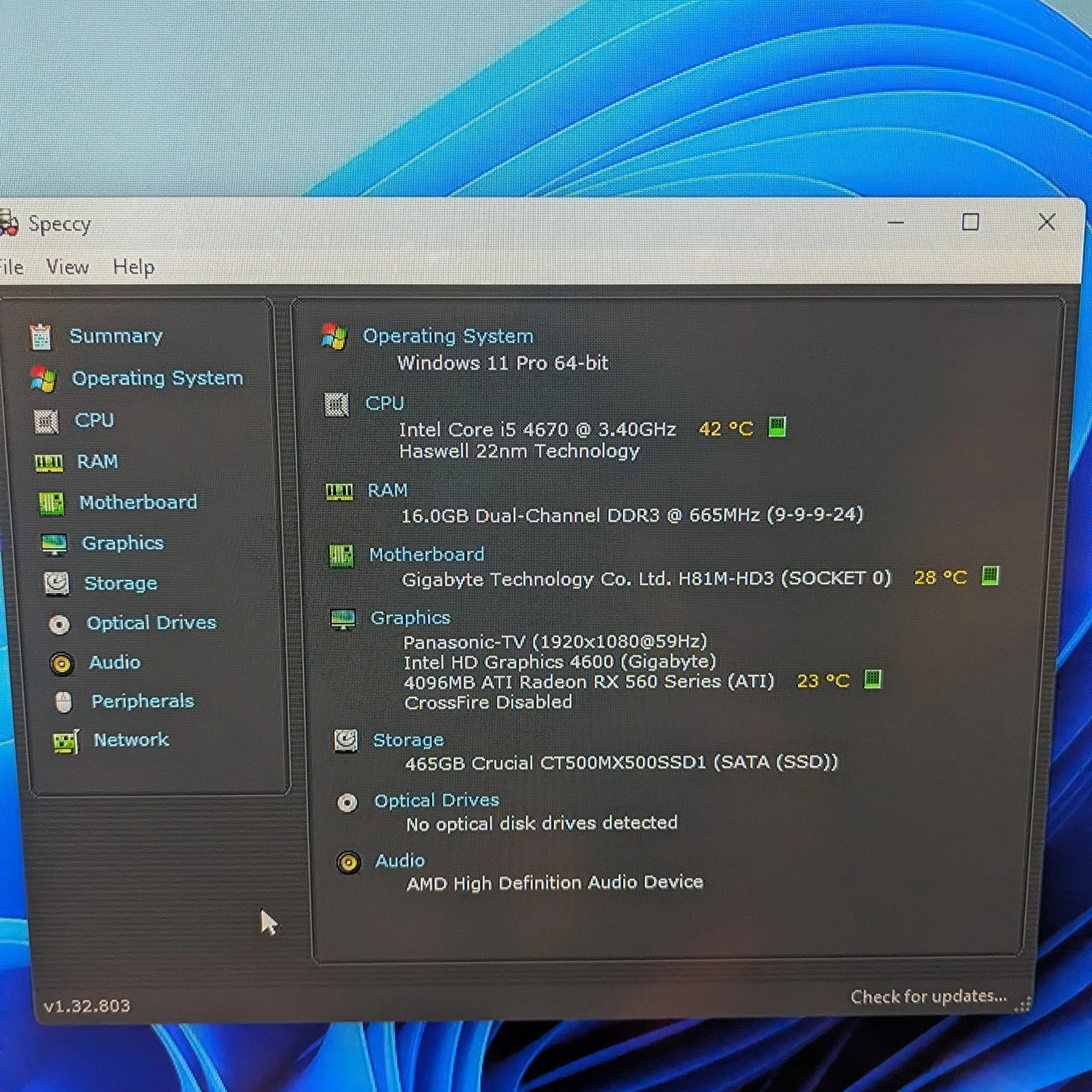Click the ATI Radeon RX 560 Series line
The image size is (1092, 1092).
click(589, 682)
